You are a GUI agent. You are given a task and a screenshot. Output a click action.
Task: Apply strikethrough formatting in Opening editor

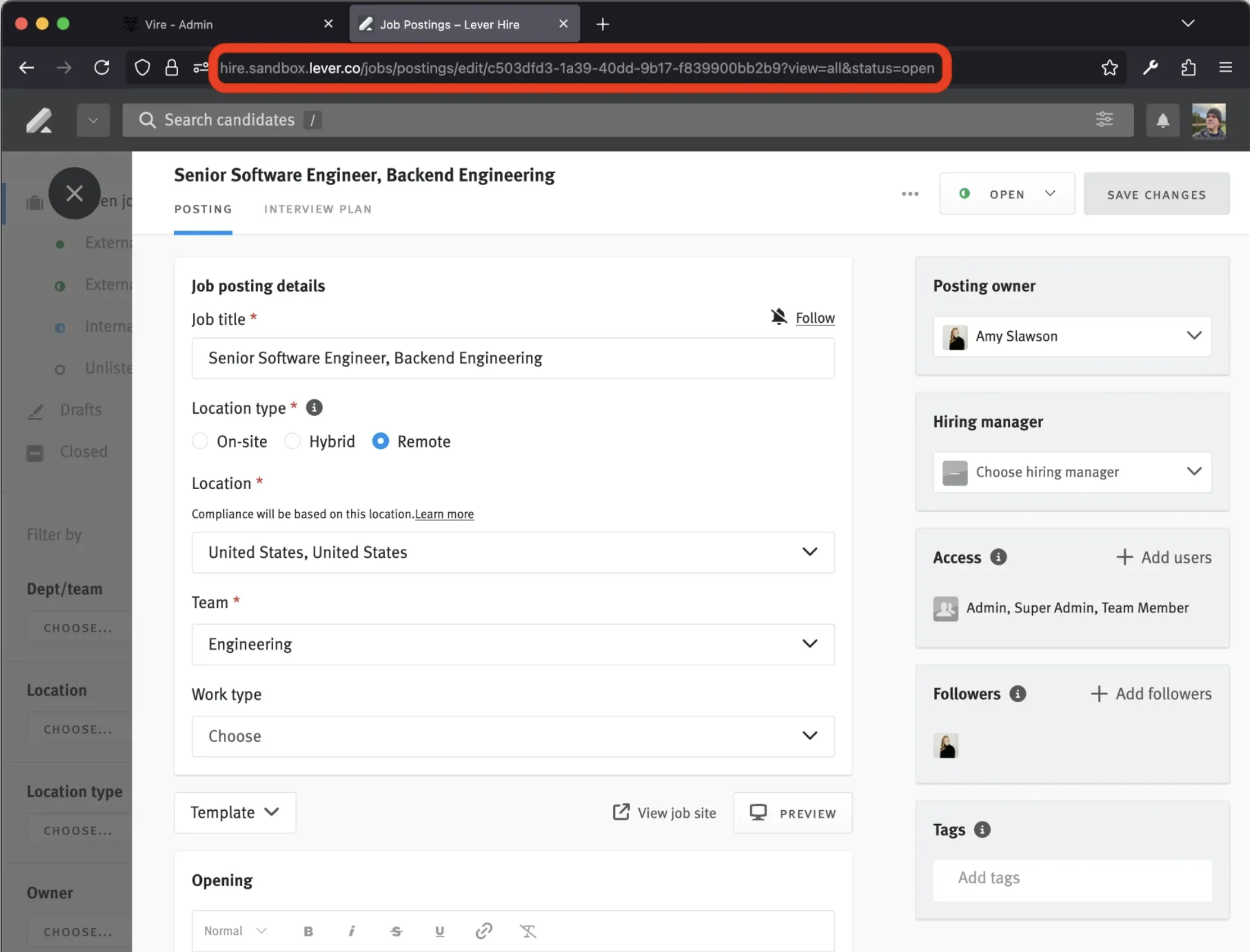396,931
